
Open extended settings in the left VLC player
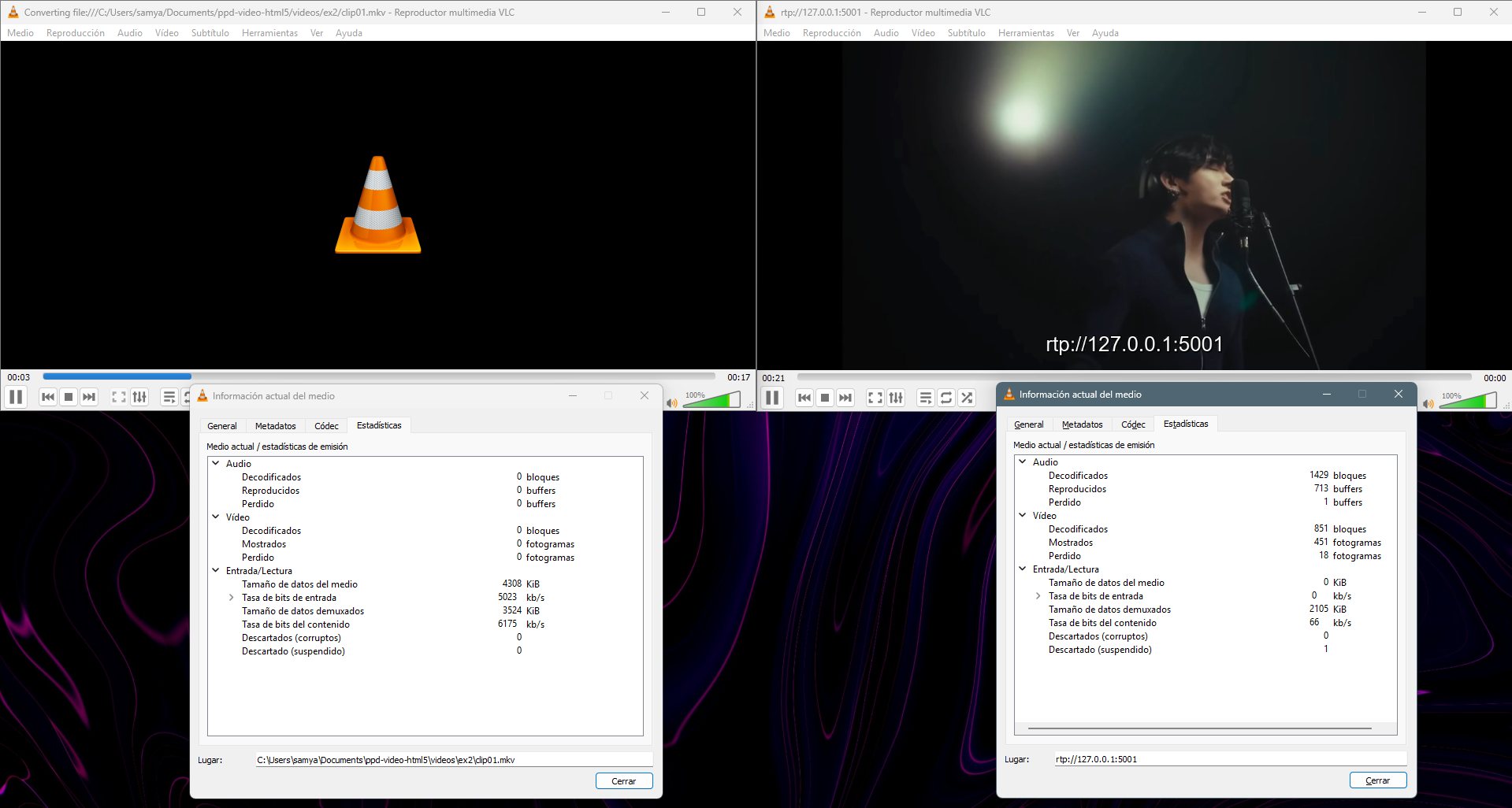139,397
